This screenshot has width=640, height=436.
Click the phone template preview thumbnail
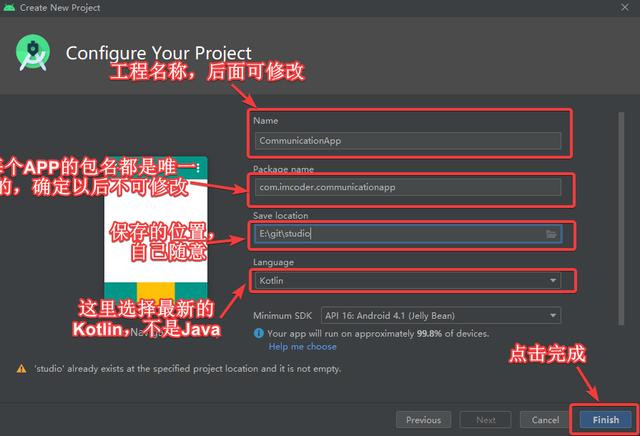(x=156, y=229)
